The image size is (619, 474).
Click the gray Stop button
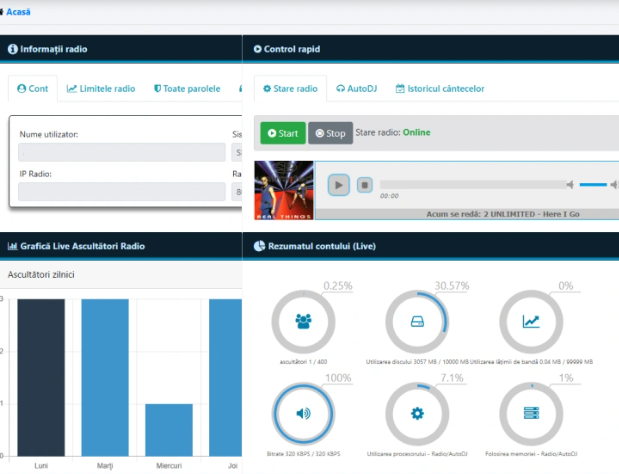pos(330,133)
